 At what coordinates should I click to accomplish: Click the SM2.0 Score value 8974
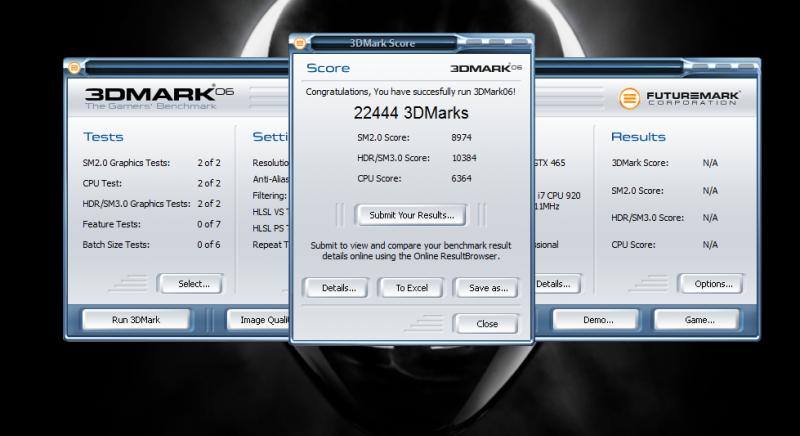pos(461,138)
